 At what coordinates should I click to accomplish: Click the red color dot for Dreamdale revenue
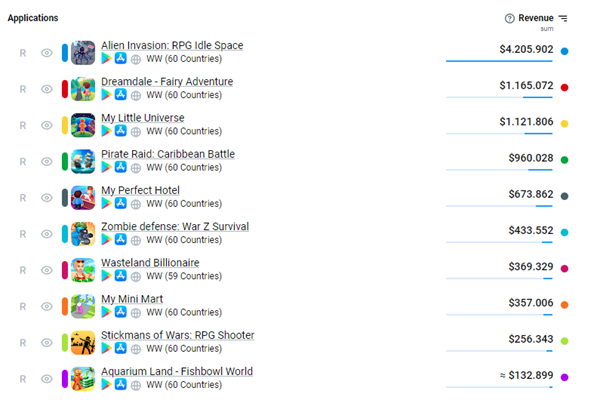click(x=565, y=88)
